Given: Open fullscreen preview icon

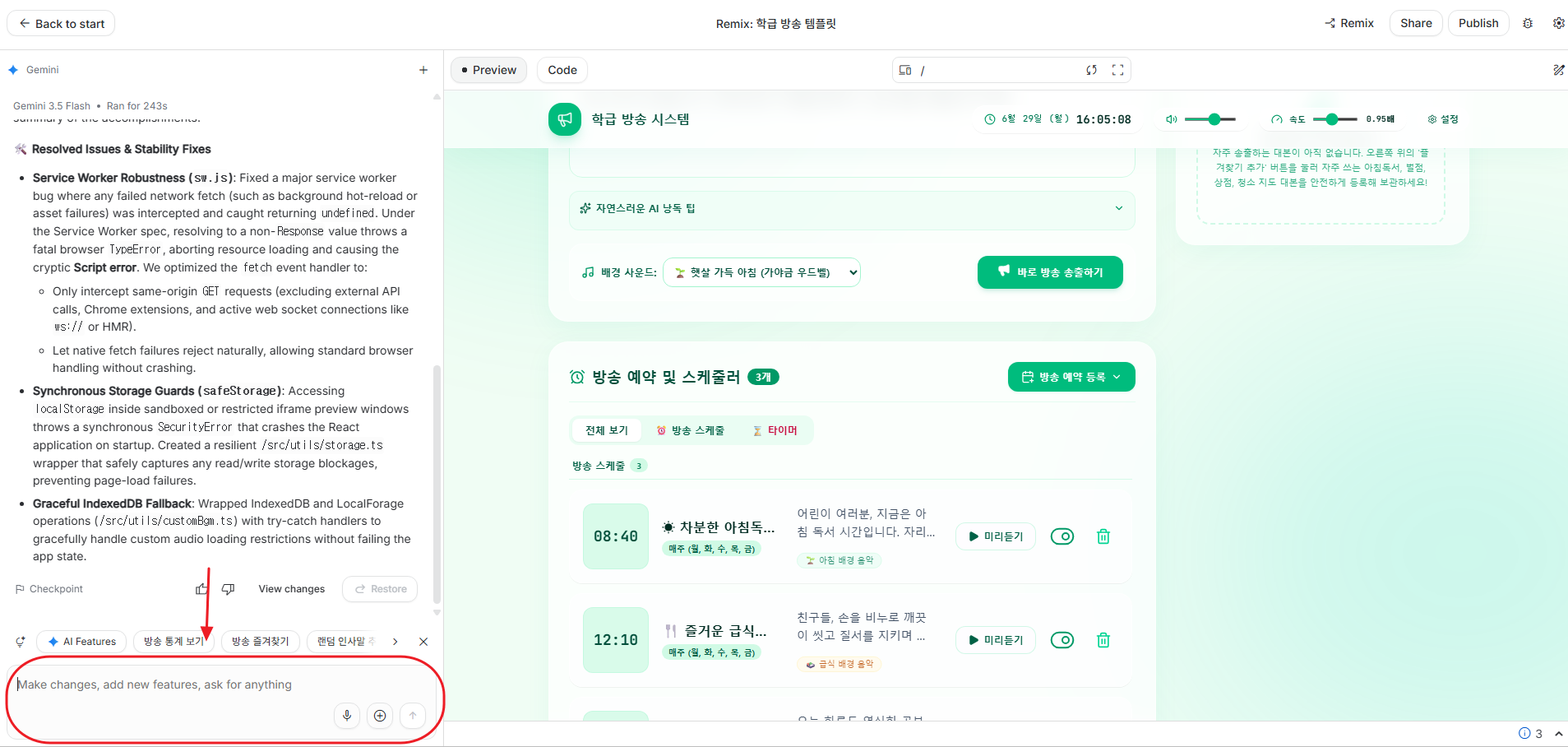Looking at the screenshot, I should click(1118, 70).
